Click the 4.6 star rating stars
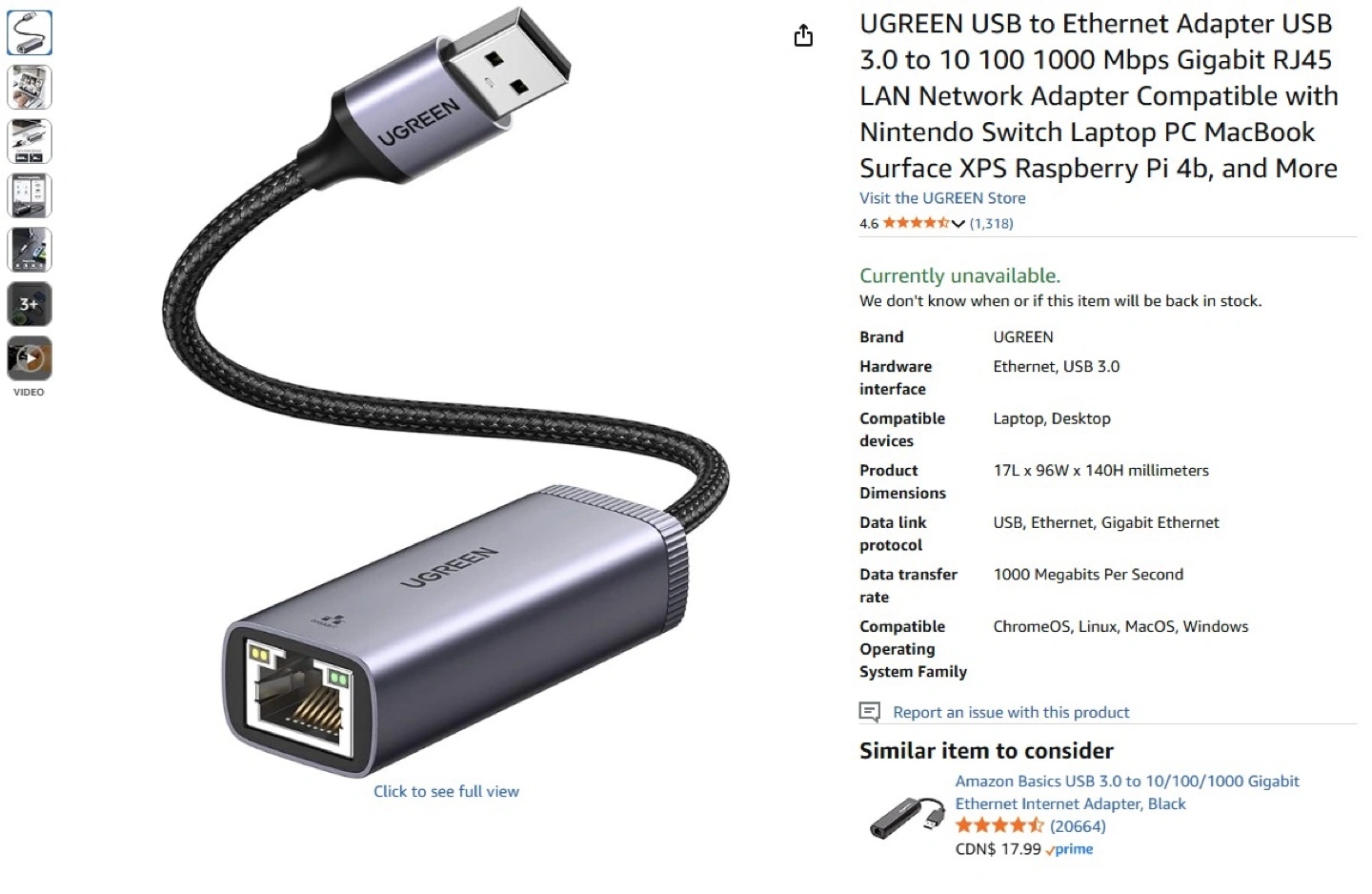The height and width of the screenshot is (894, 1372). [916, 223]
